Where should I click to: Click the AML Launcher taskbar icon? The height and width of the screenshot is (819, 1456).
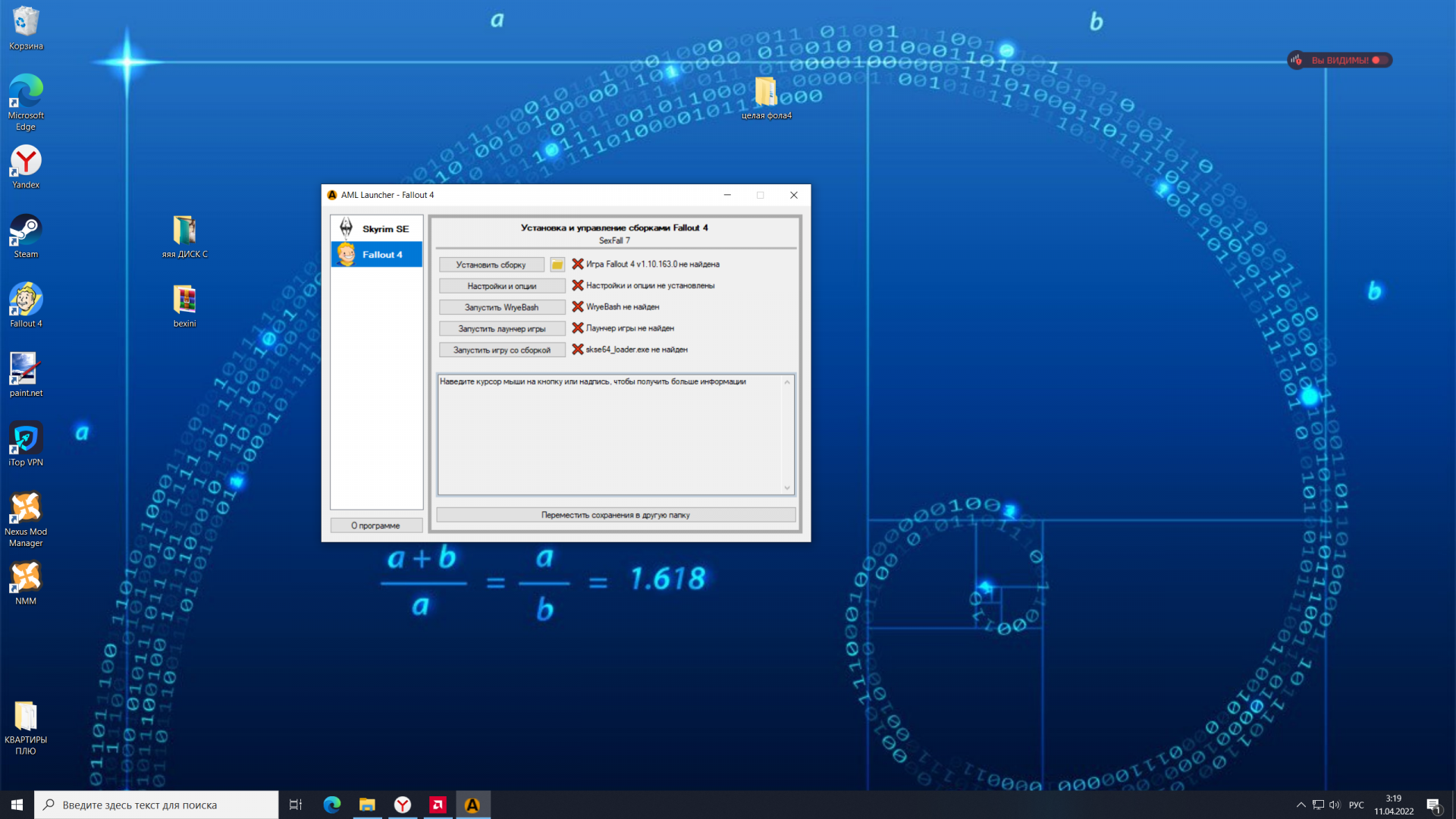[472, 805]
